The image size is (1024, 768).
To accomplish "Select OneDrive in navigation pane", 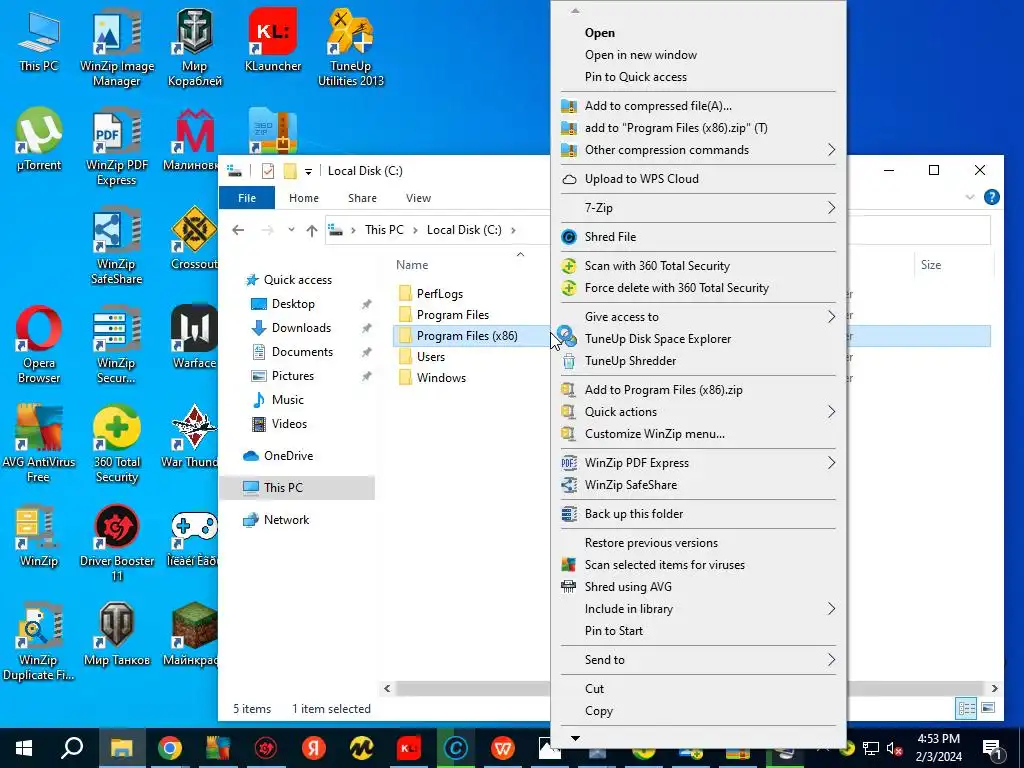I will tap(288, 456).
